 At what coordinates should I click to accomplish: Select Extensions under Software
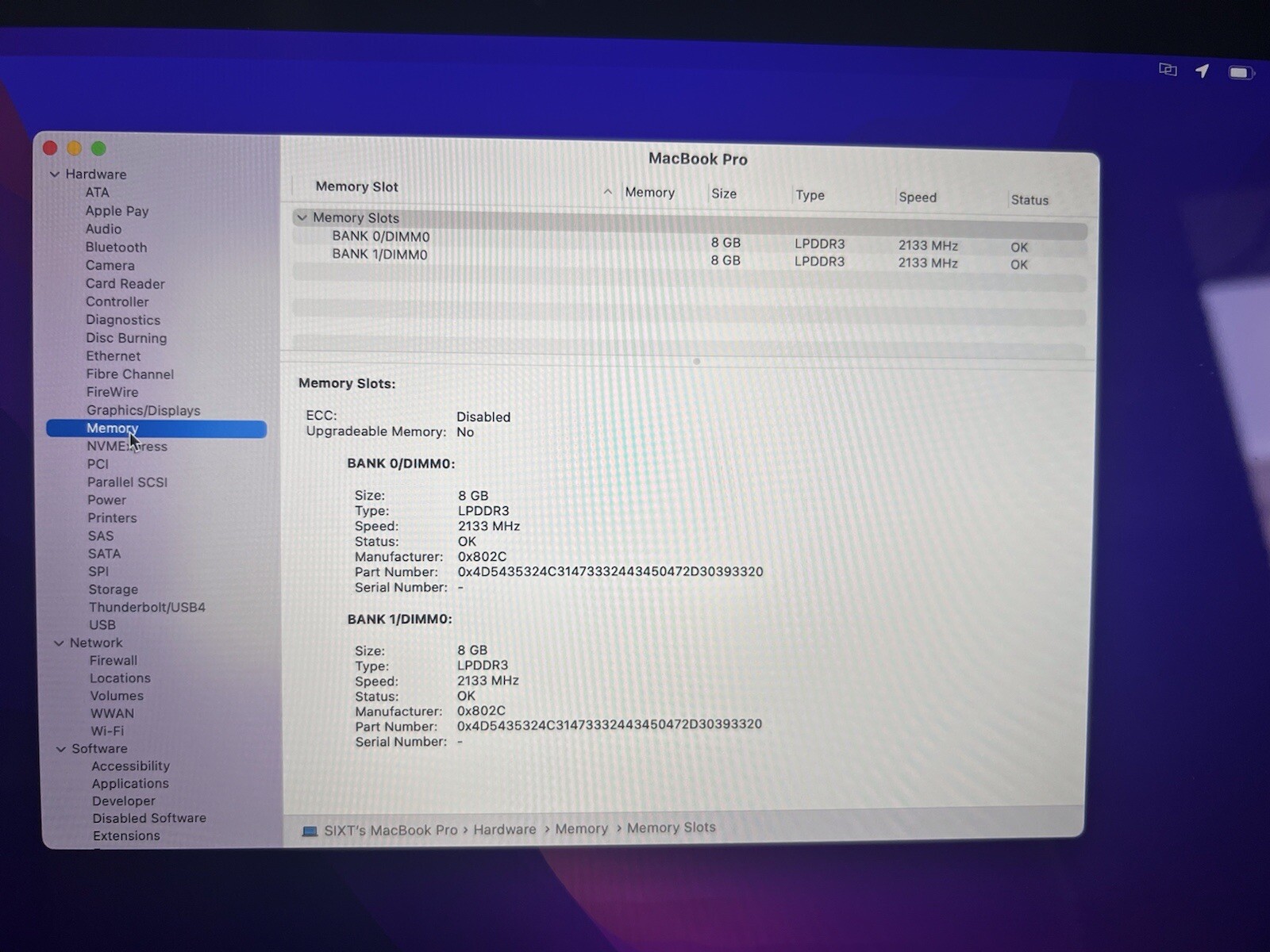(126, 836)
